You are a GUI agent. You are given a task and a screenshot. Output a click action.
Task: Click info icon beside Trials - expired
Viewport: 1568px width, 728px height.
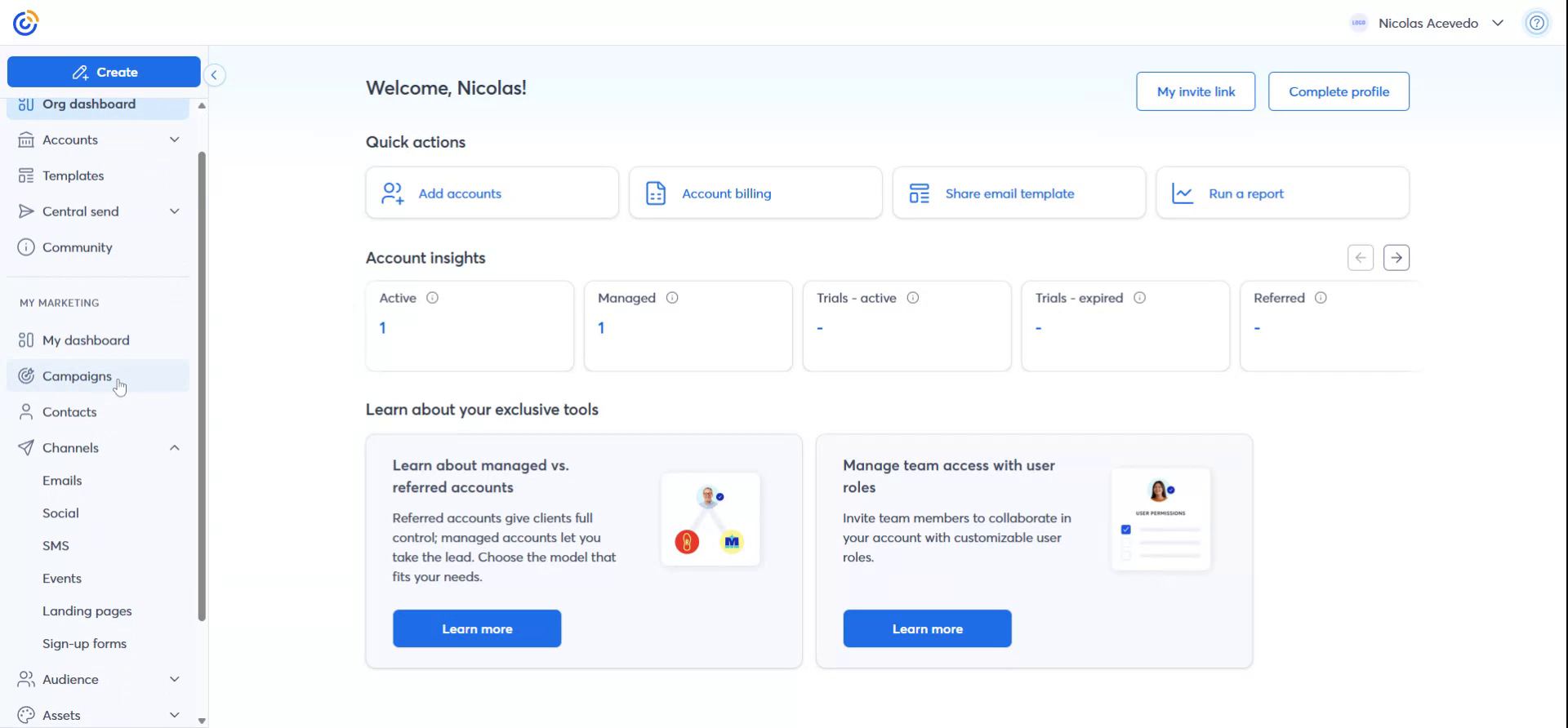(1139, 298)
